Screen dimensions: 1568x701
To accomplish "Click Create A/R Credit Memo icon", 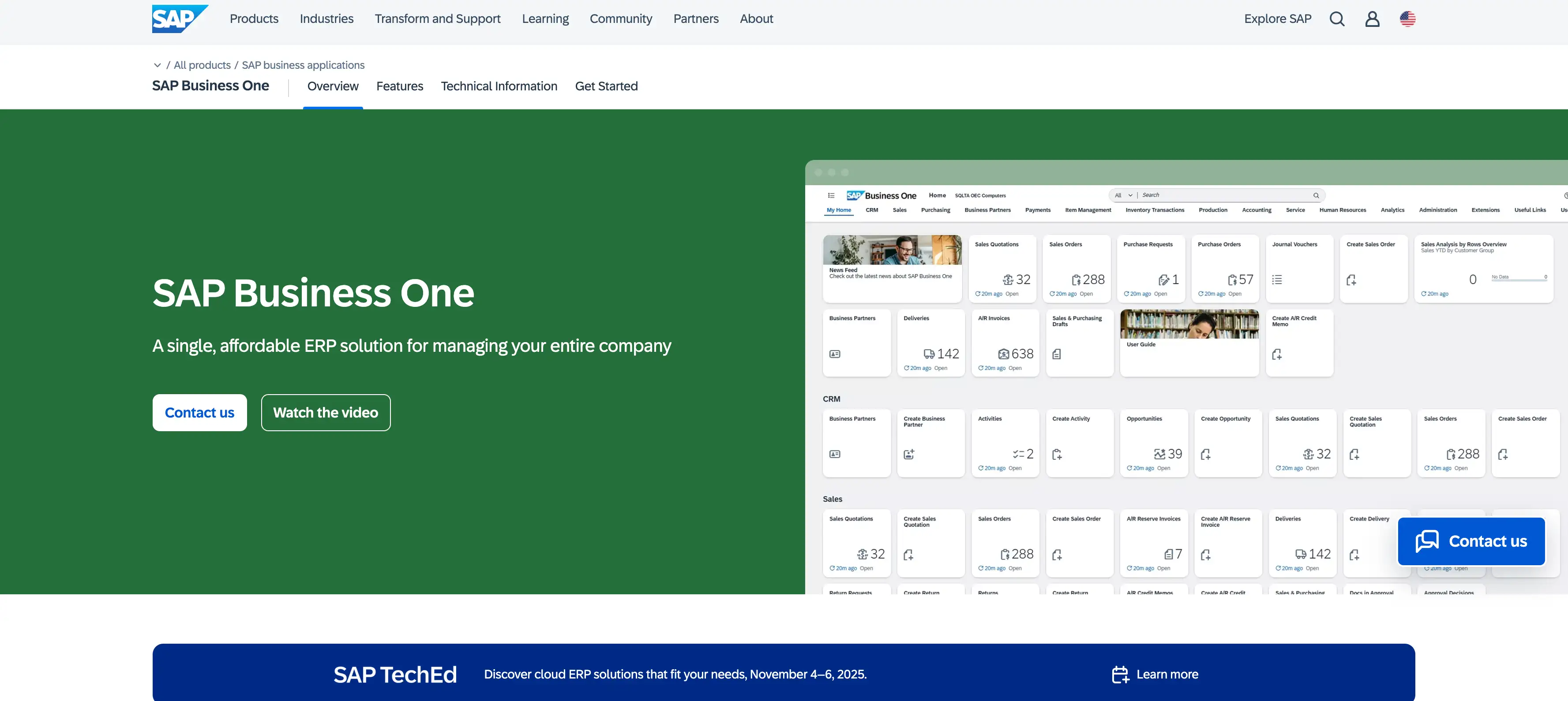I will (x=1276, y=354).
